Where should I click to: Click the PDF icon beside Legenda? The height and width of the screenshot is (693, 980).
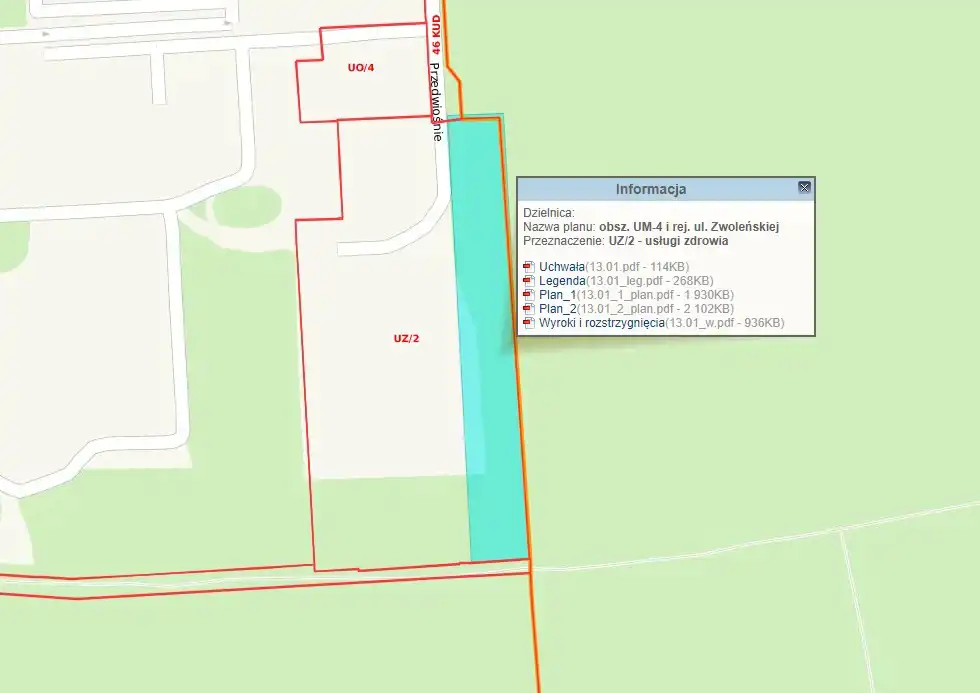[529, 281]
